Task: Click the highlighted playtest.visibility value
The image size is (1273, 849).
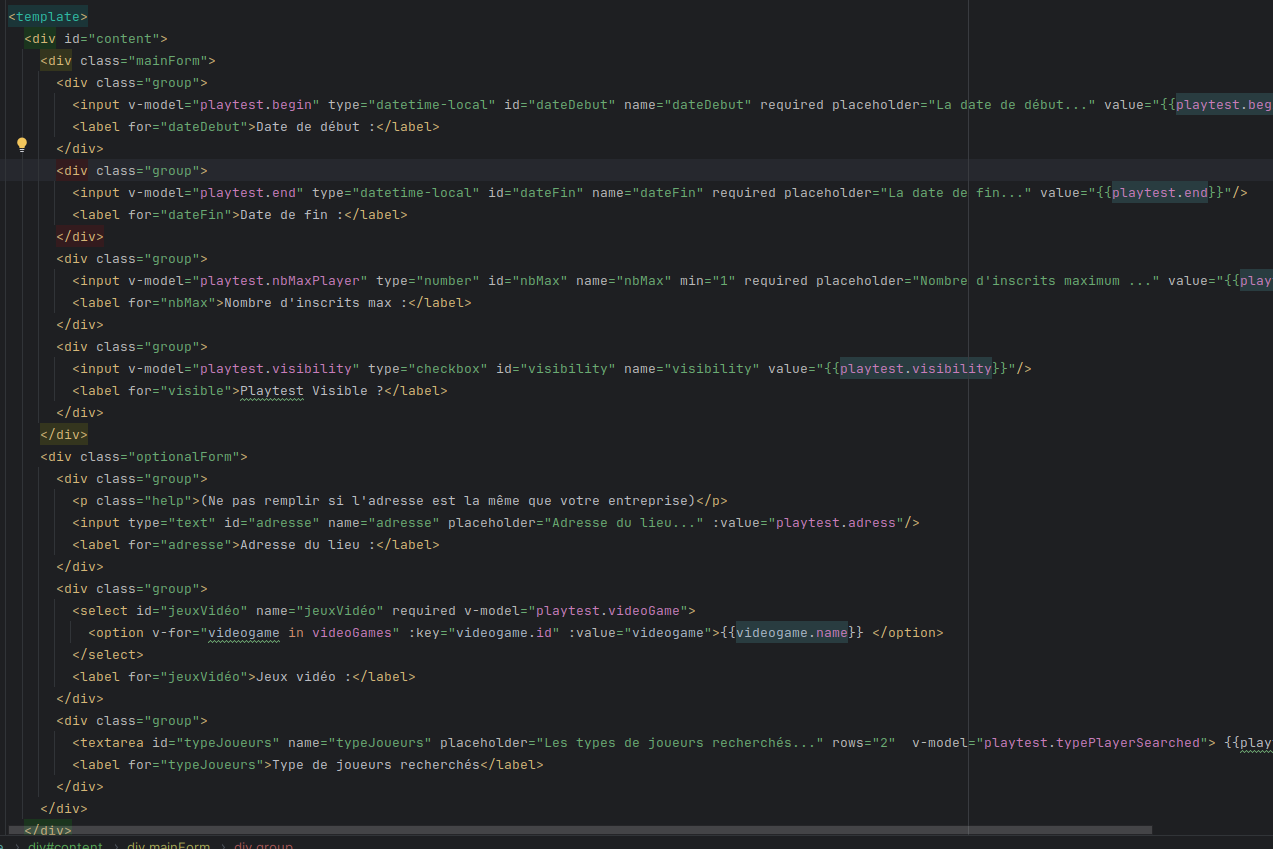Action: [x=914, y=368]
